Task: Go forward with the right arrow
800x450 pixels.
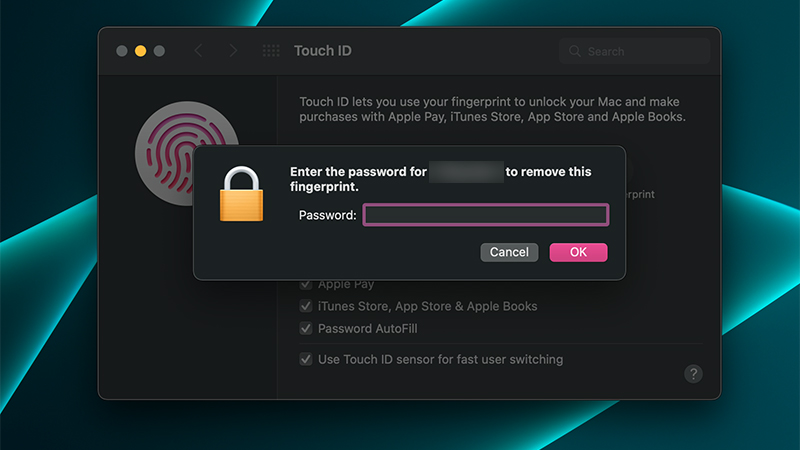Action: click(x=233, y=51)
